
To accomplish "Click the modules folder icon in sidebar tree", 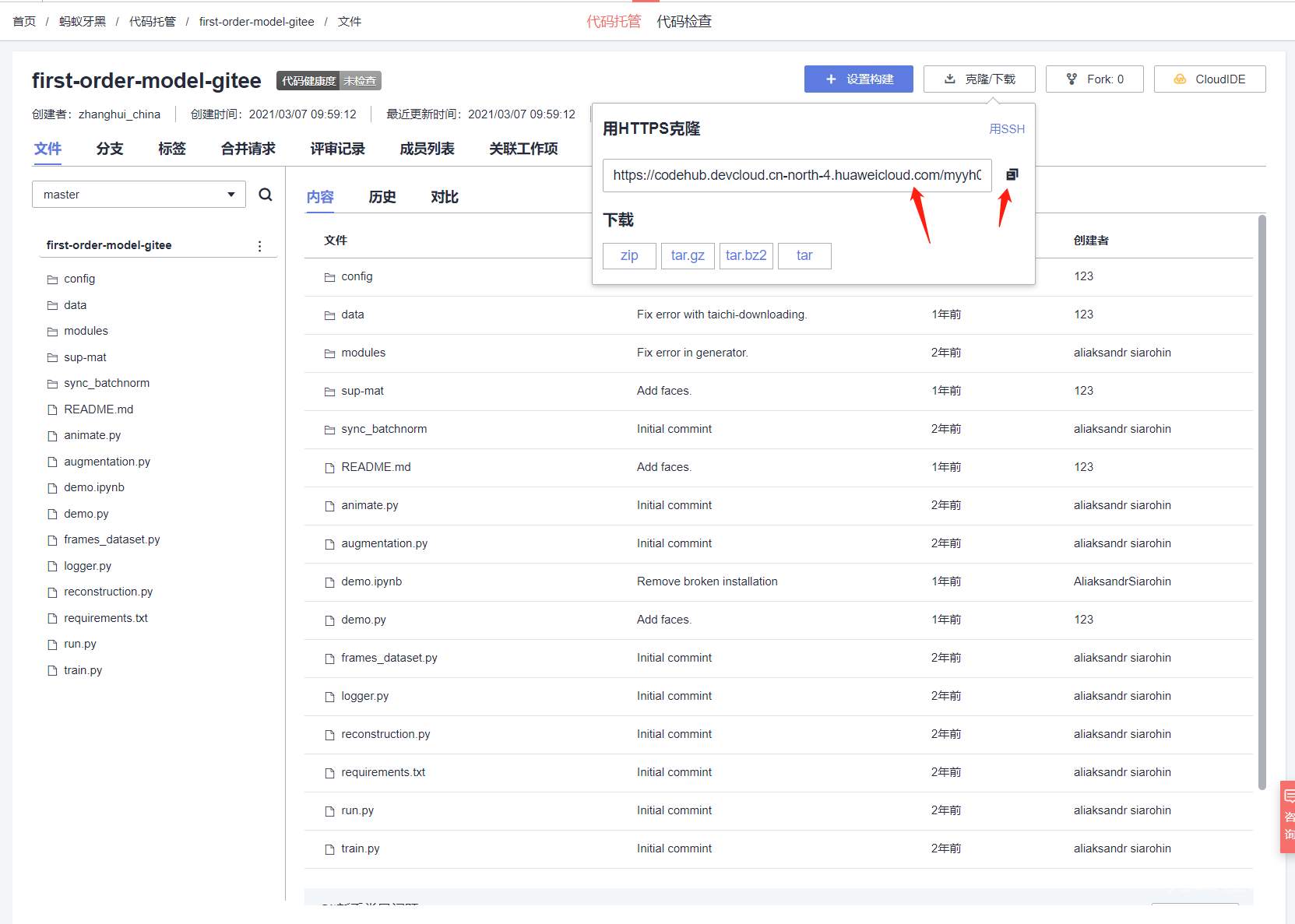I will [52, 332].
